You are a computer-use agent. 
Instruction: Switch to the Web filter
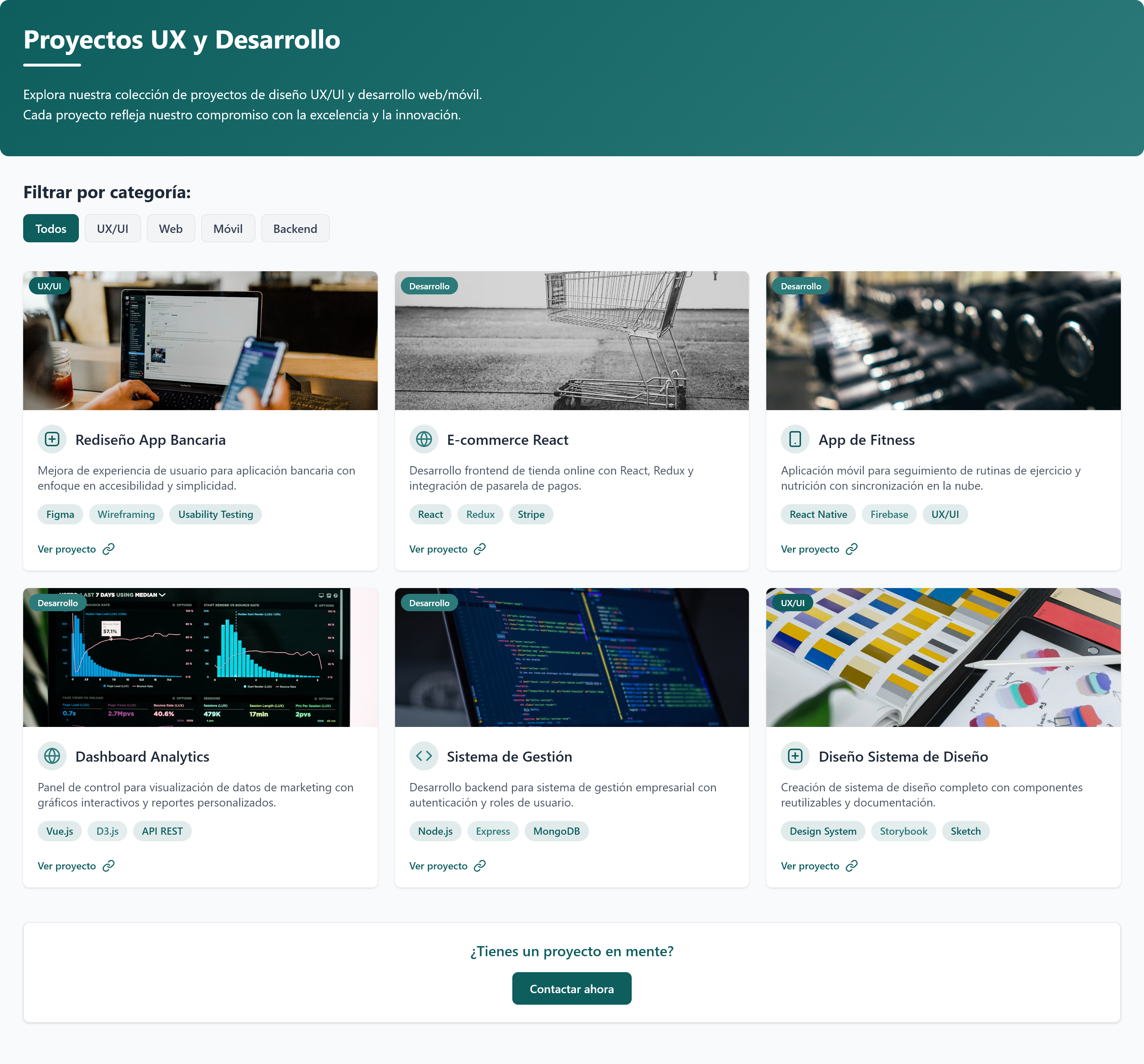[170, 228]
